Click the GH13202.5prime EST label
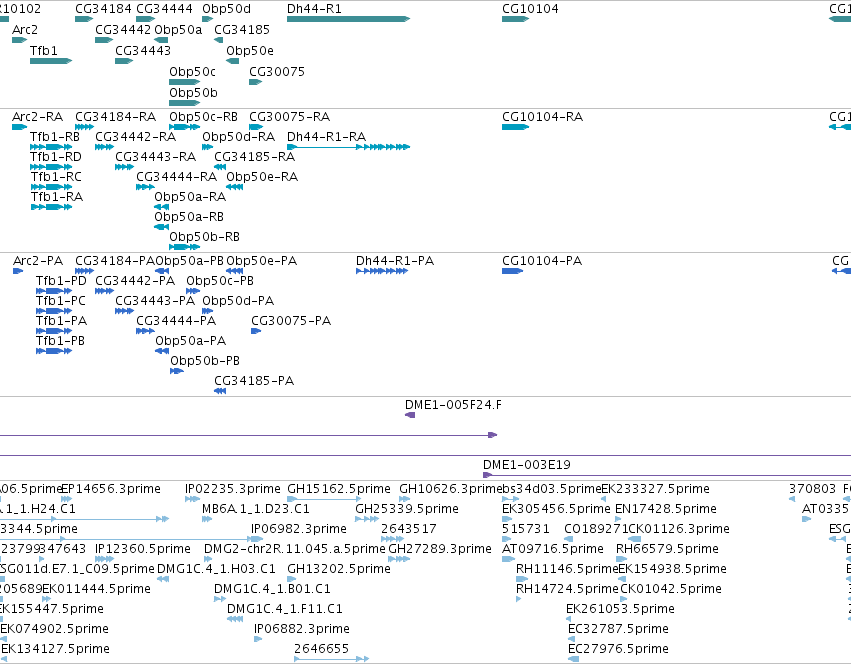This screenshot has width=851, height=664. coord(339,569)
